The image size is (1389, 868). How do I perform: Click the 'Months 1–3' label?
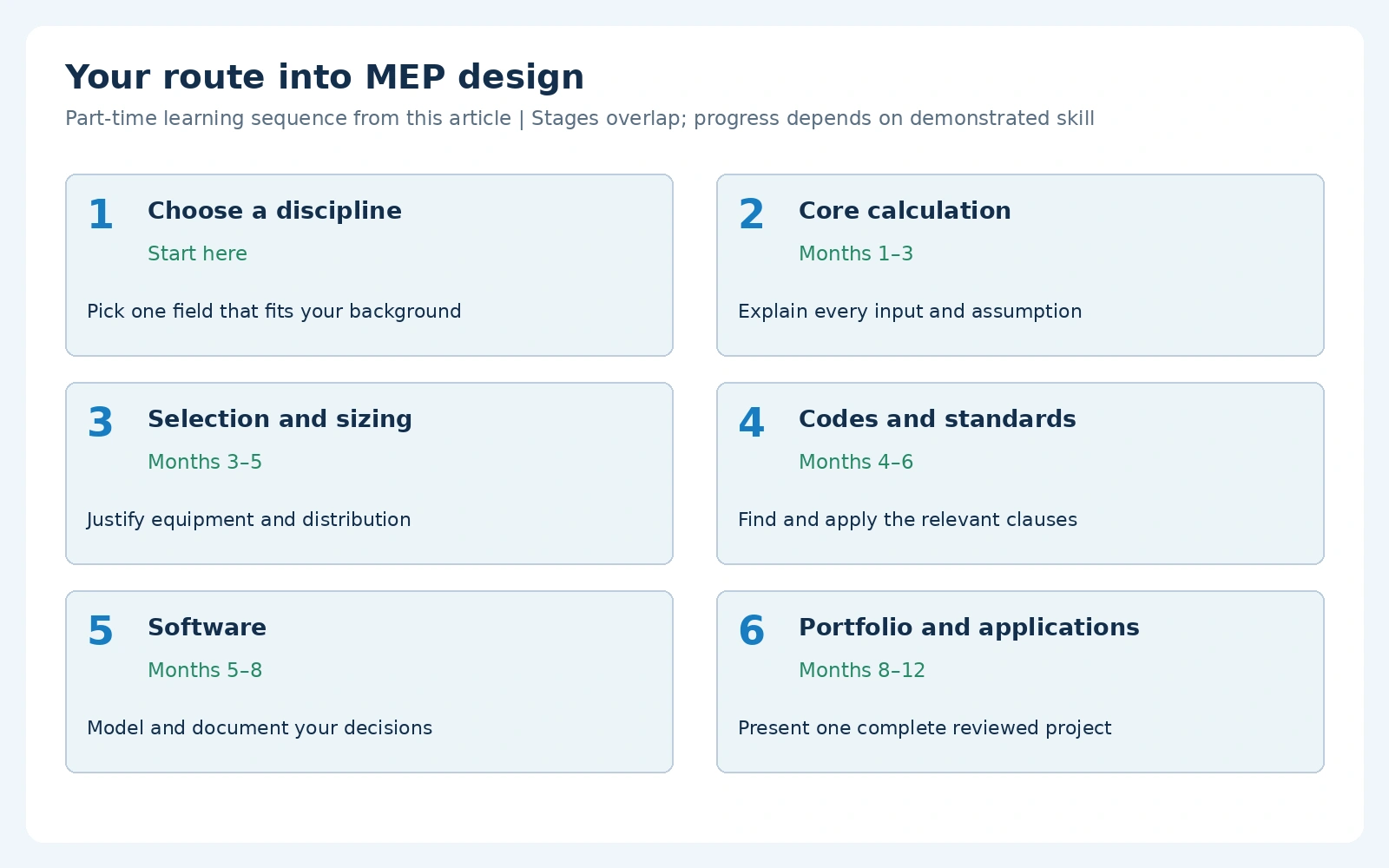tap(856, 253)
